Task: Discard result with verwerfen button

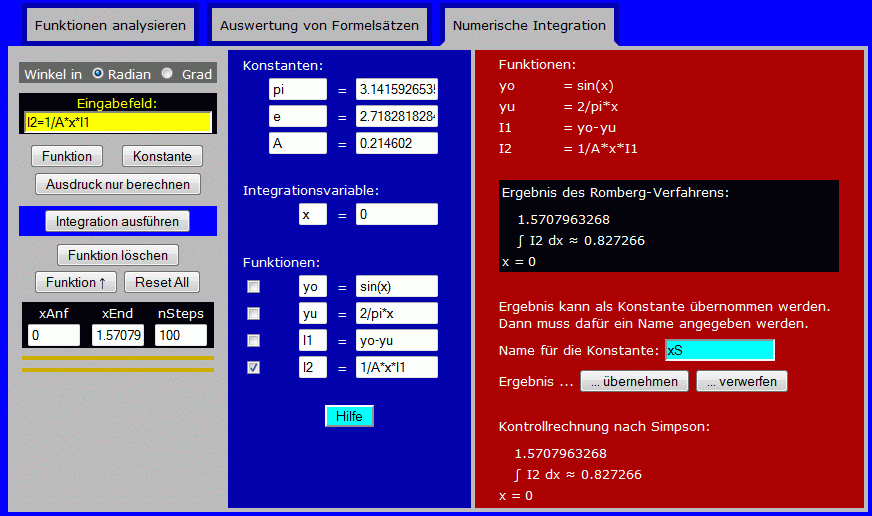Action: [742, 381]
